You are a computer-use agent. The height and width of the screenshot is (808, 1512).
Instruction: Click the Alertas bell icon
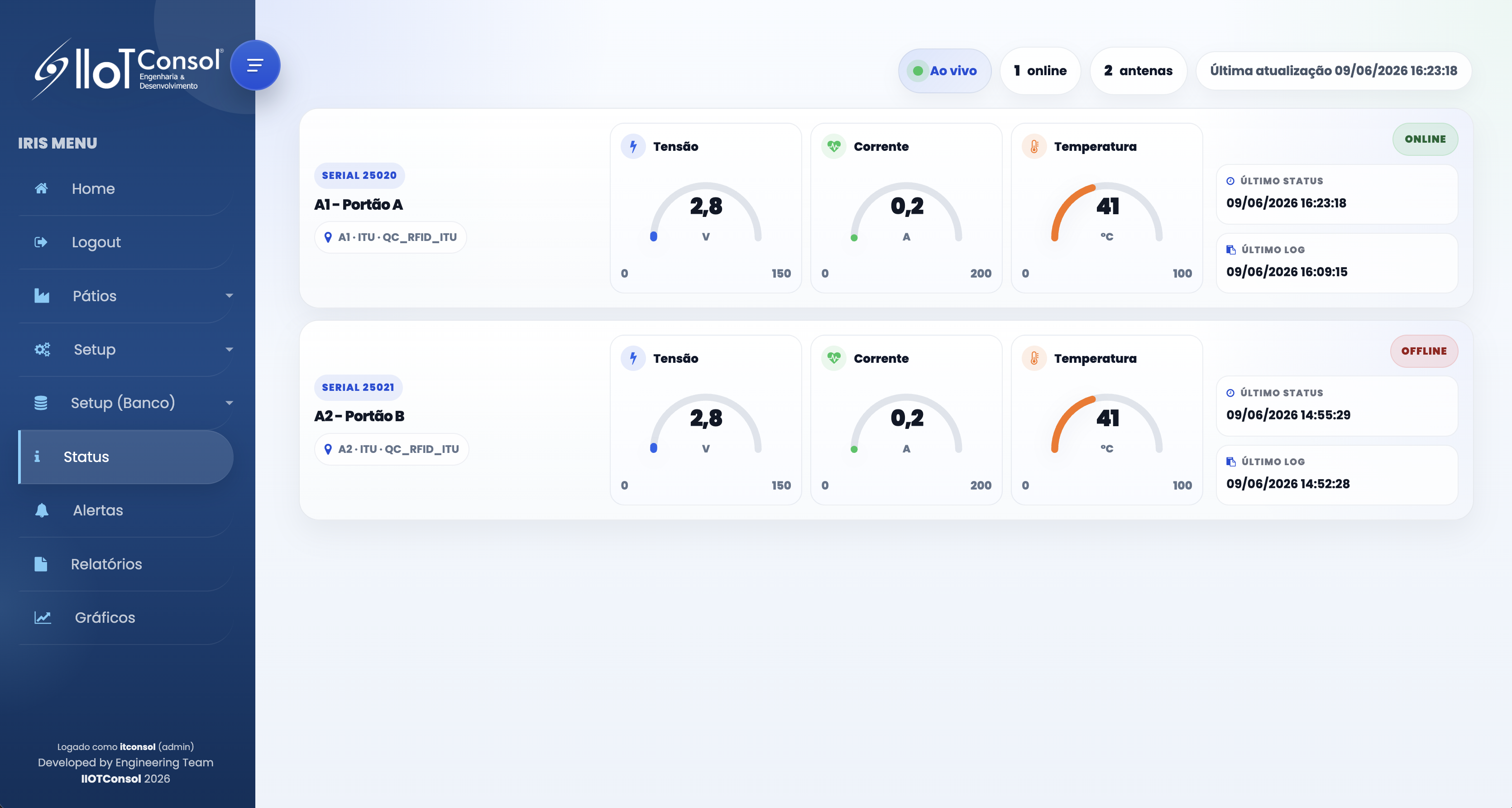pyautogui.click(x=42, y=510)
